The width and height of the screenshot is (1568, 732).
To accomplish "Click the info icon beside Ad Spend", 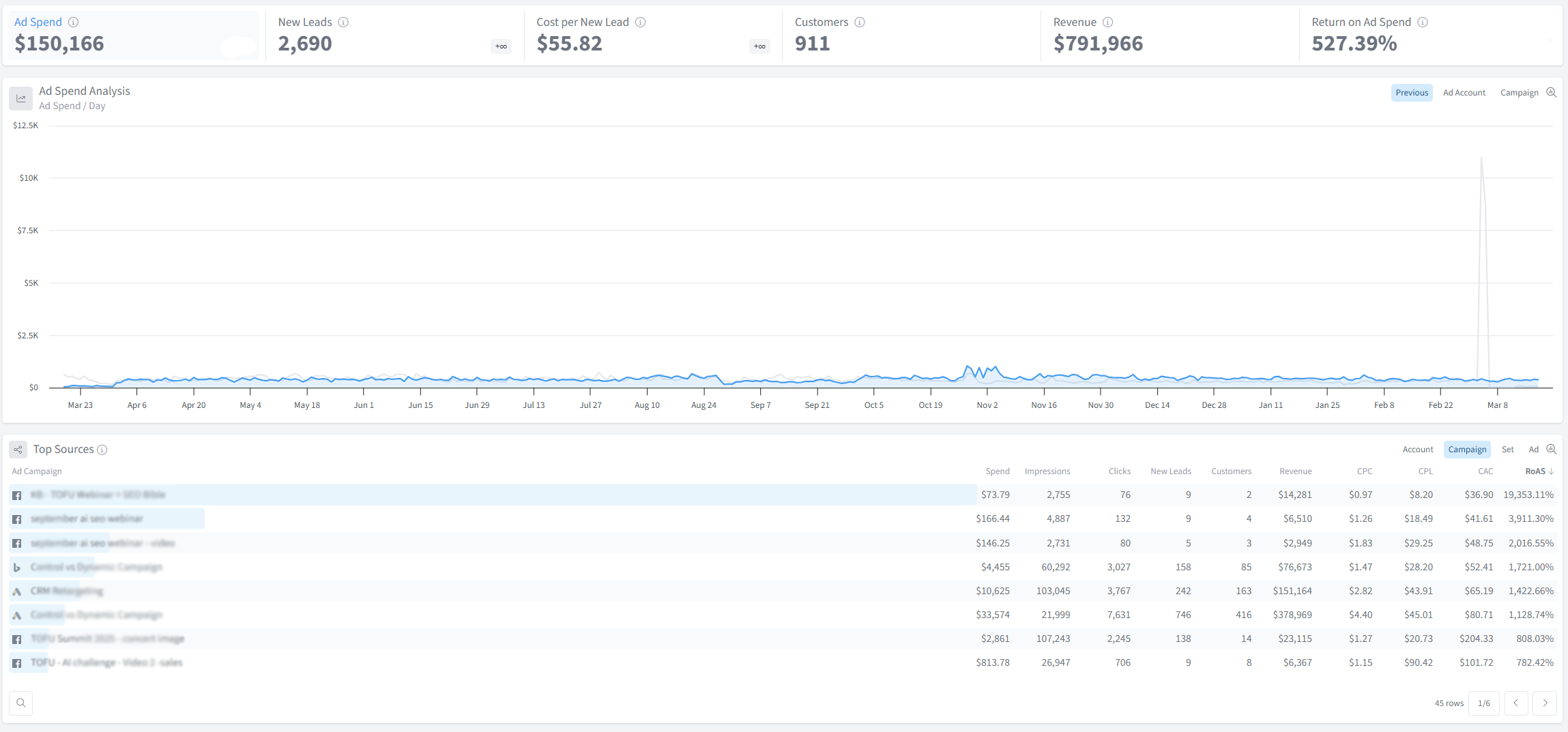I will point(74,23).
